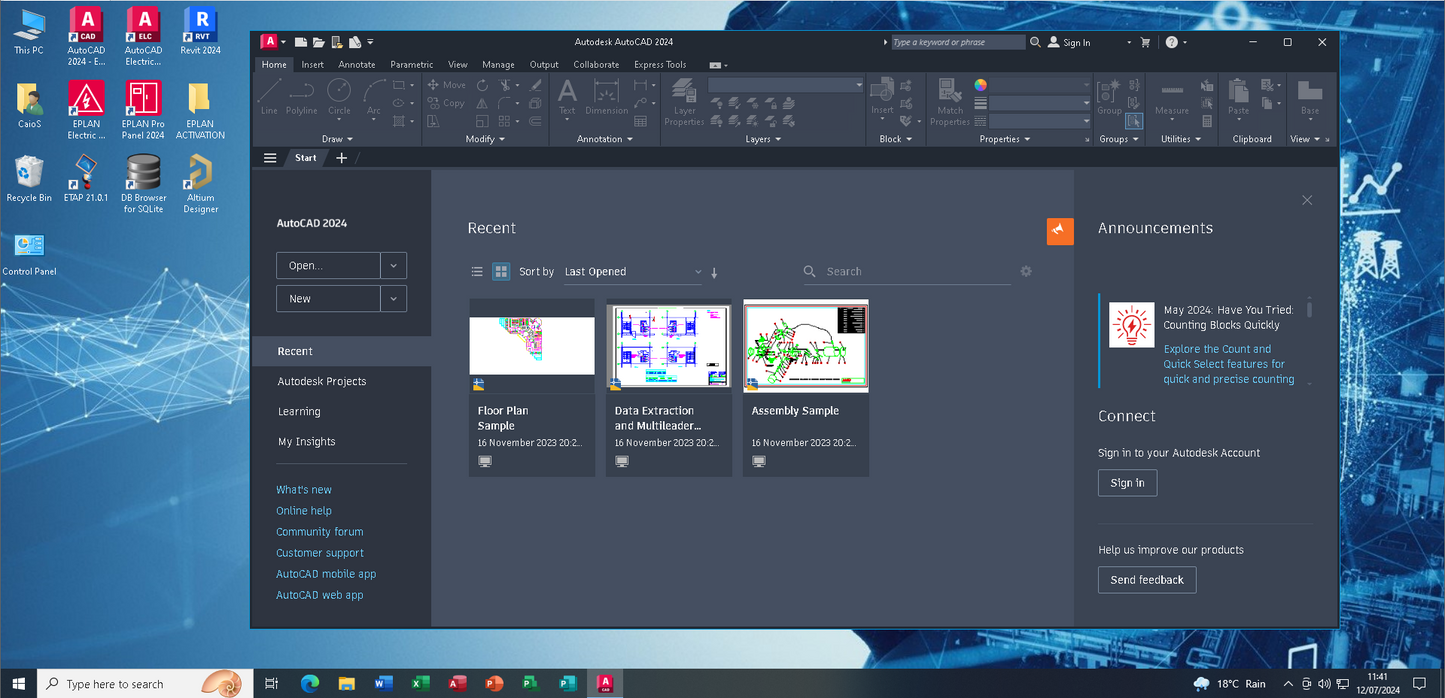This screenshot has height=698, width=1445.
Task: Click the New file quick access icon
Action: (x=300, y=42)
